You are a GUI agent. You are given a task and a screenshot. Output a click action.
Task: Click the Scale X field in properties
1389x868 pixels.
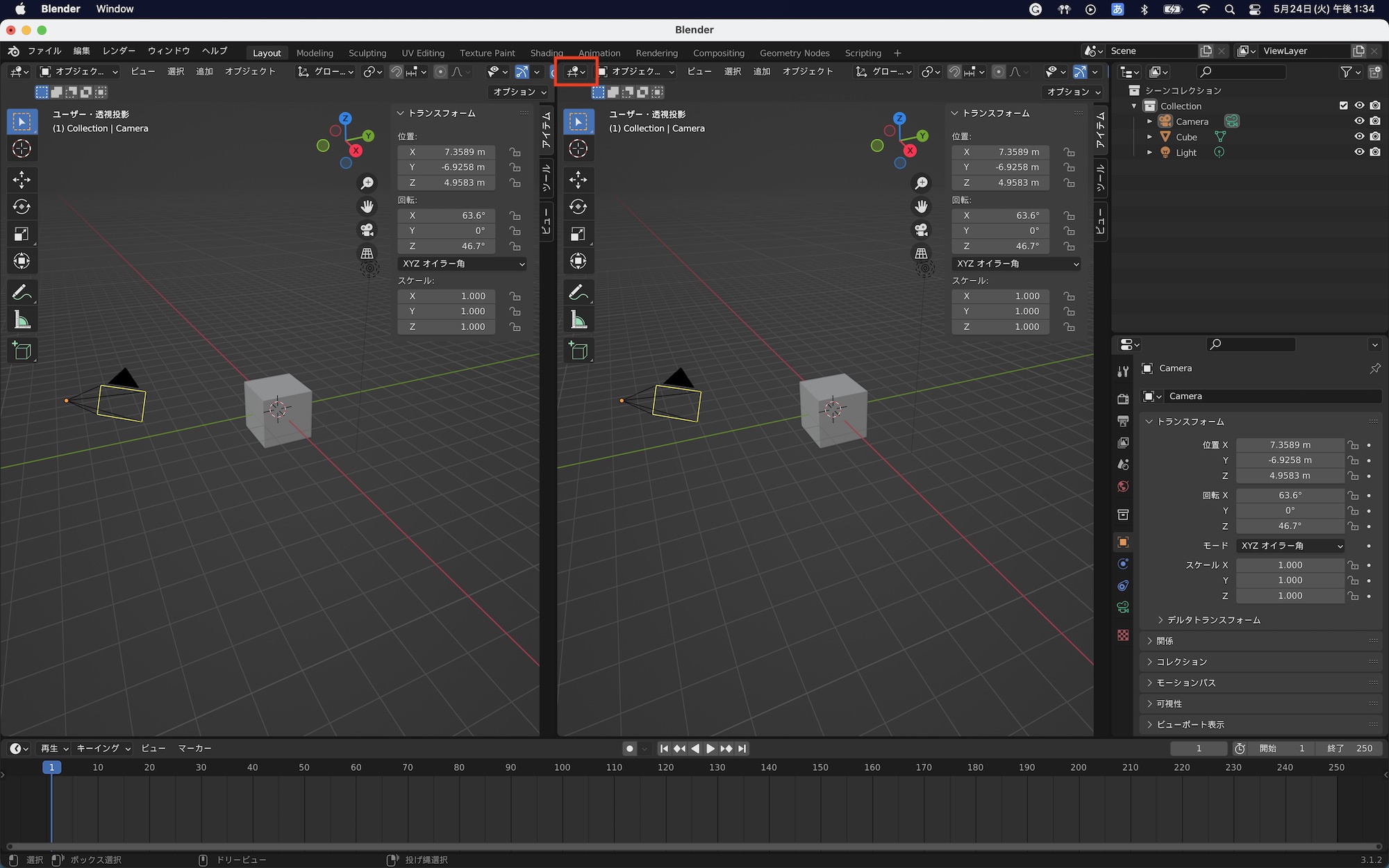pyautogui.click(x=1290, y=565)
